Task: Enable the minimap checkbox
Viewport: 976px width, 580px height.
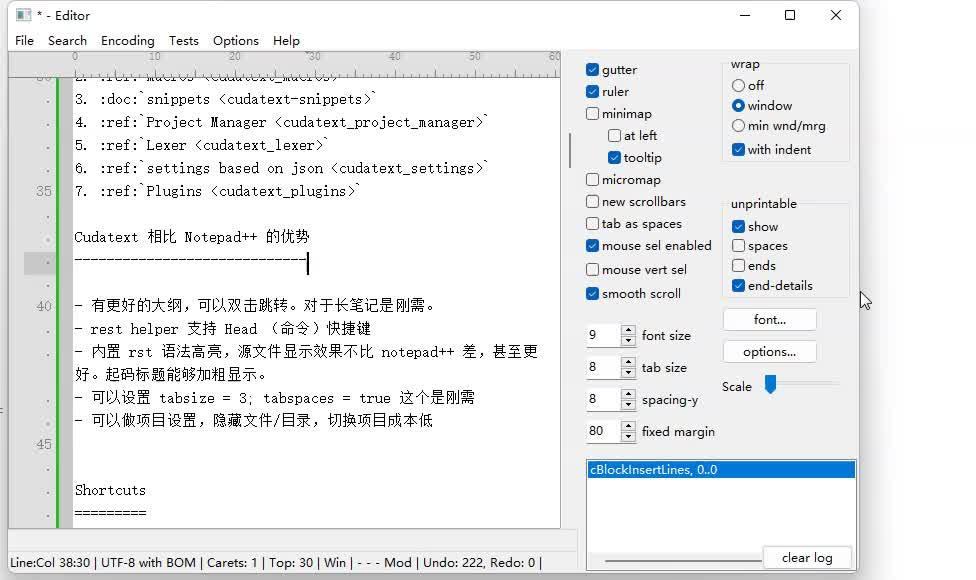Action: (593, 113)
